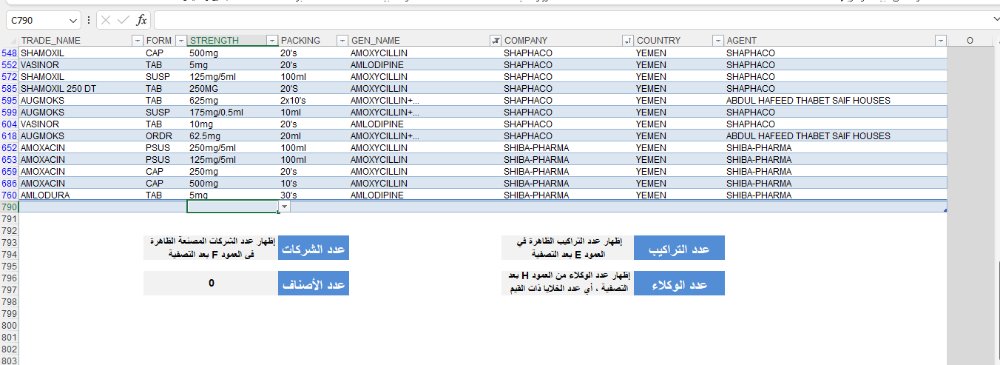Open the sorted COMPANY filter button

tap(628, 41)
